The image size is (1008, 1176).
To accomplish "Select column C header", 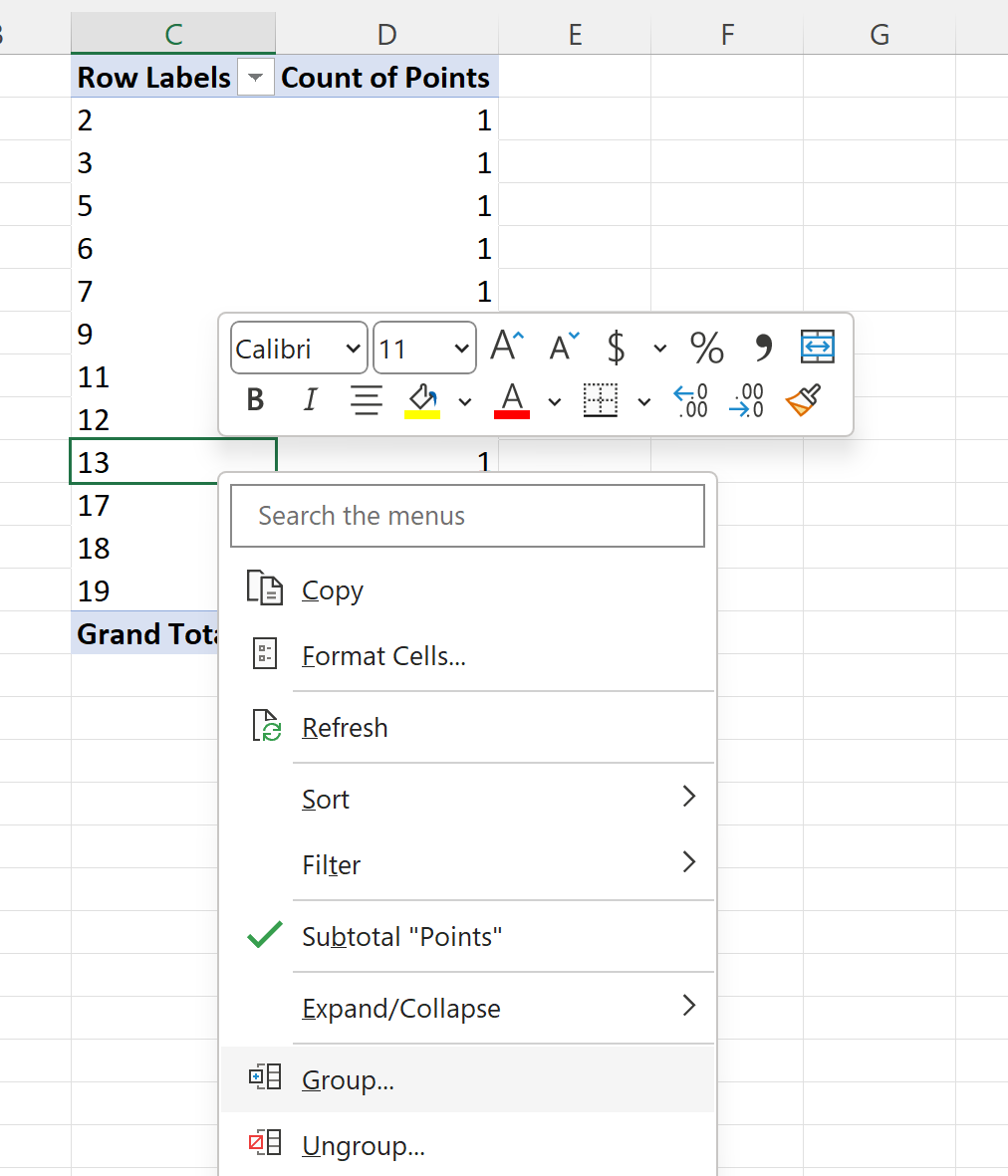I will (x=173, y=34).
